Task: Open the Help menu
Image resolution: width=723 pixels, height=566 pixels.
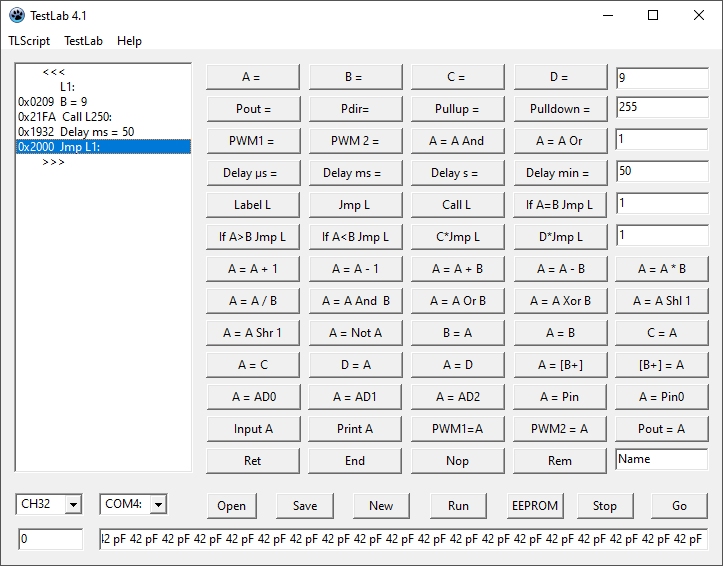Action: pyautogui.click(x=129, y=41)
